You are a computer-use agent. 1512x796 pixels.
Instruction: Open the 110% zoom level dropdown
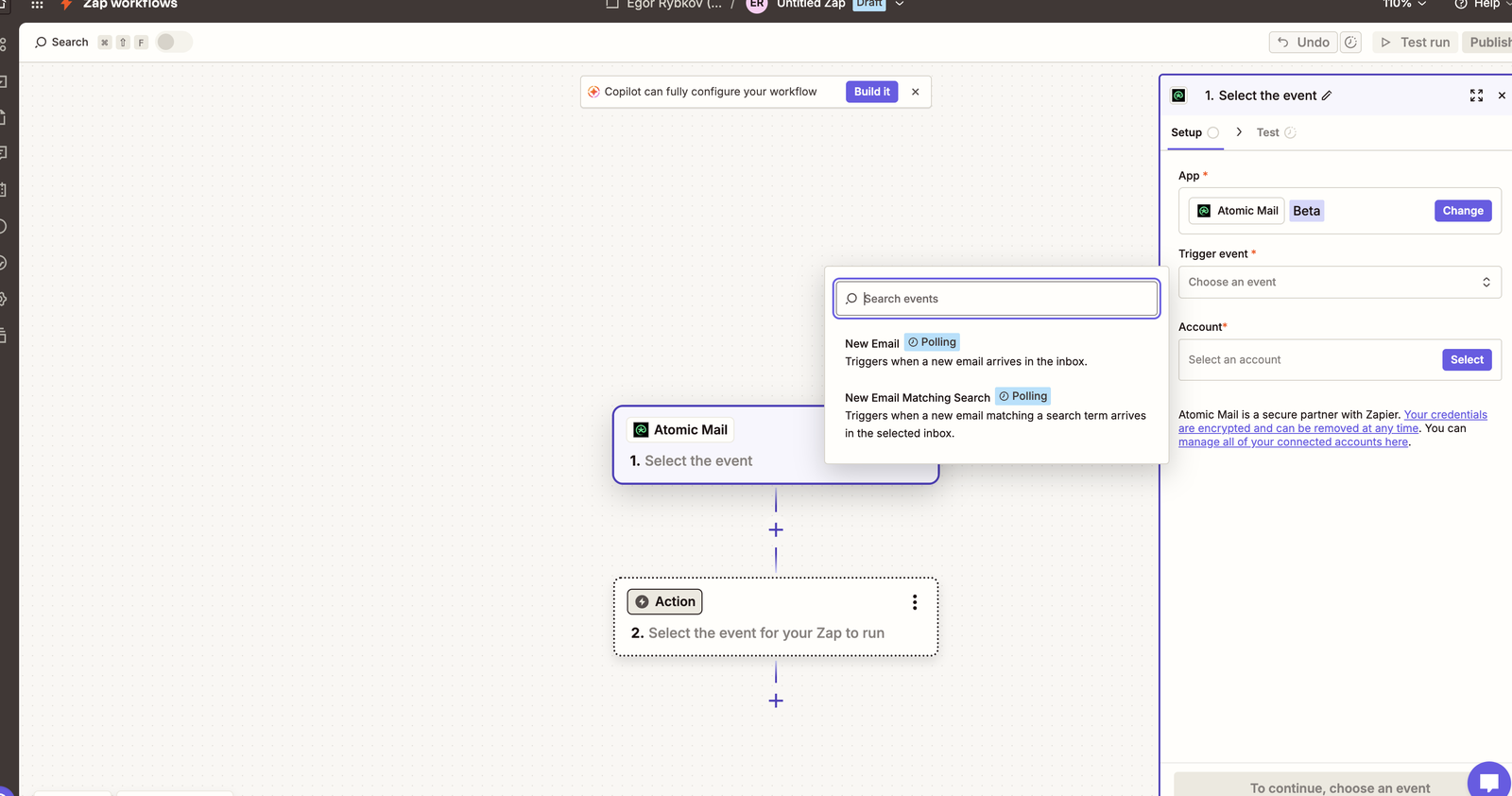pos(1405,5)
